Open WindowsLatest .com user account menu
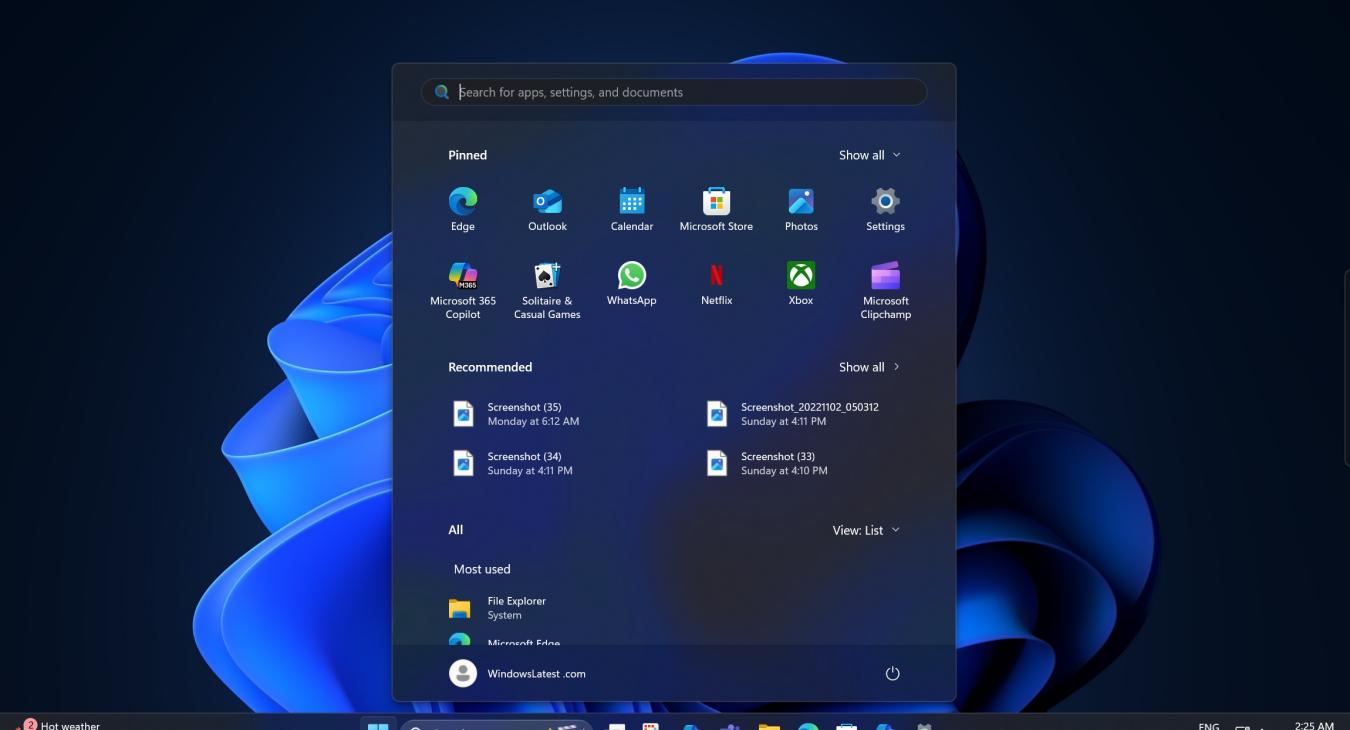The height and width of the screenshot is (730, 1350). (x=518, y=674)
